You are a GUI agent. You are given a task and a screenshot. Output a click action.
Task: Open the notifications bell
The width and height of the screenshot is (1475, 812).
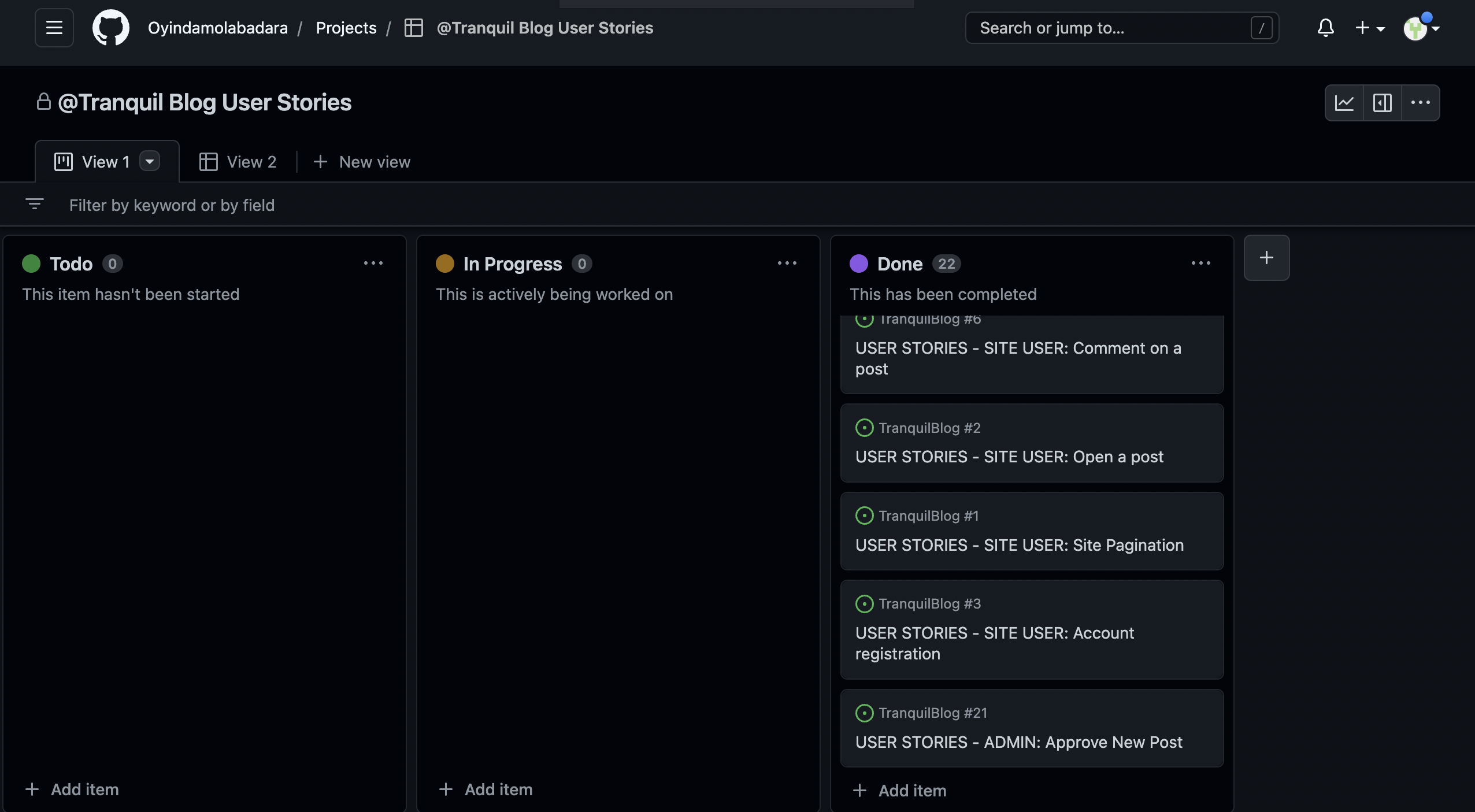click(1325, 28)
